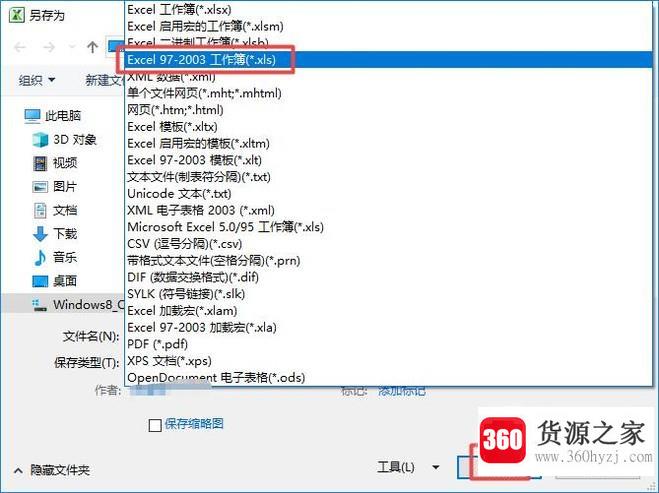Choose Excel 模板(*.xltx) type
Screen dimensions: 659x493
pos(388,127)
